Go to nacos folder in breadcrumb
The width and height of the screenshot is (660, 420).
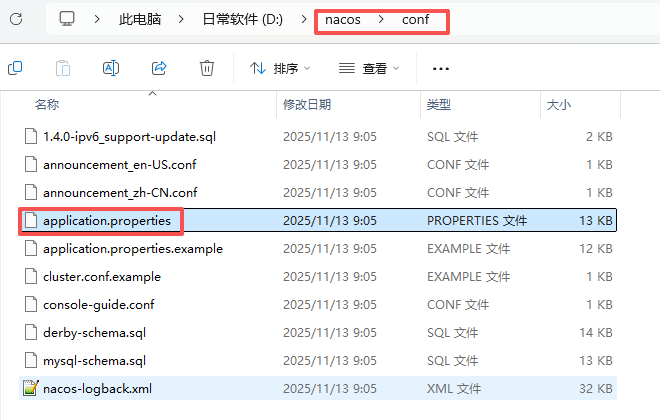[343, 20]
